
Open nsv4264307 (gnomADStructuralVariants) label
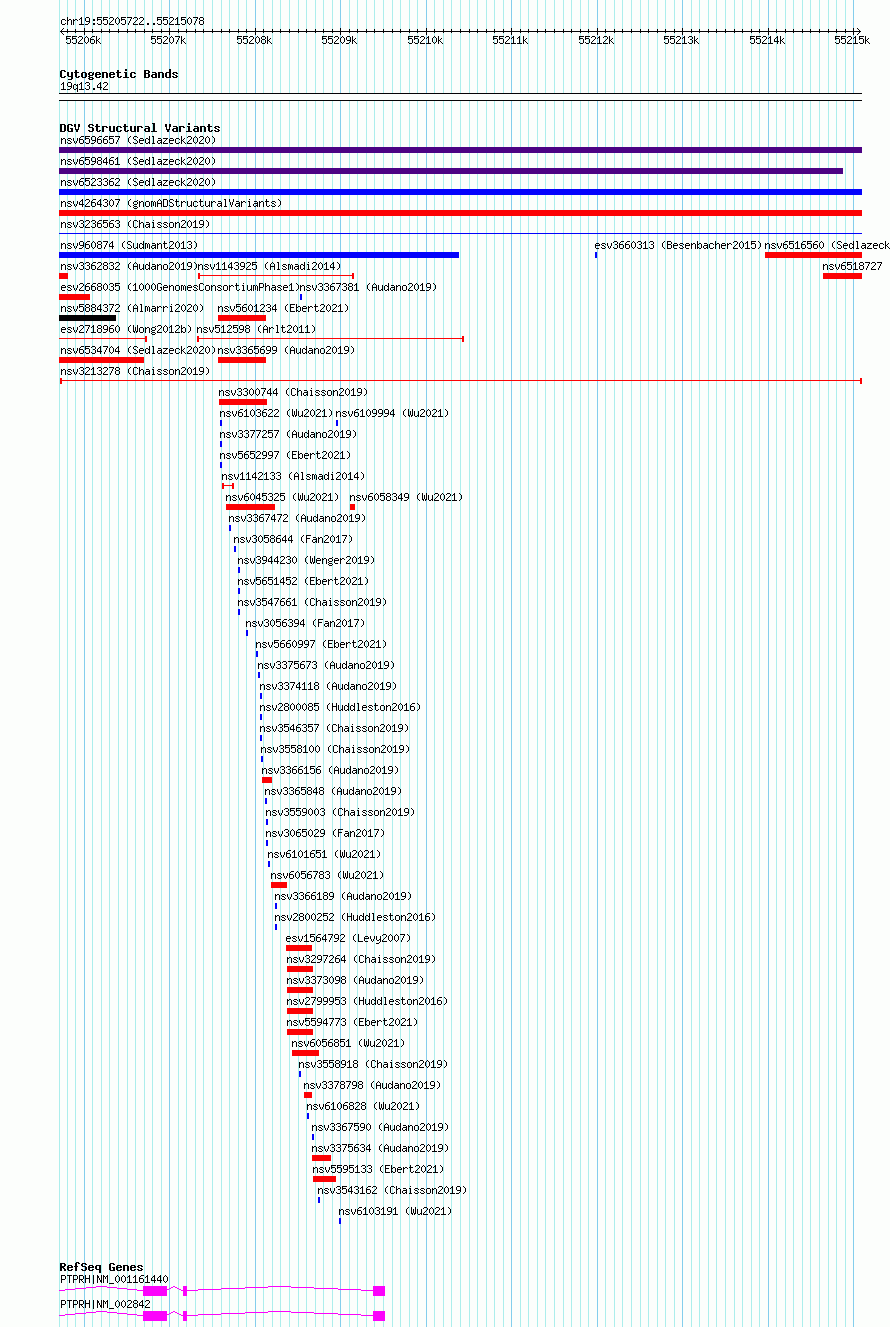pyautogui.click(x=171, y=203)
